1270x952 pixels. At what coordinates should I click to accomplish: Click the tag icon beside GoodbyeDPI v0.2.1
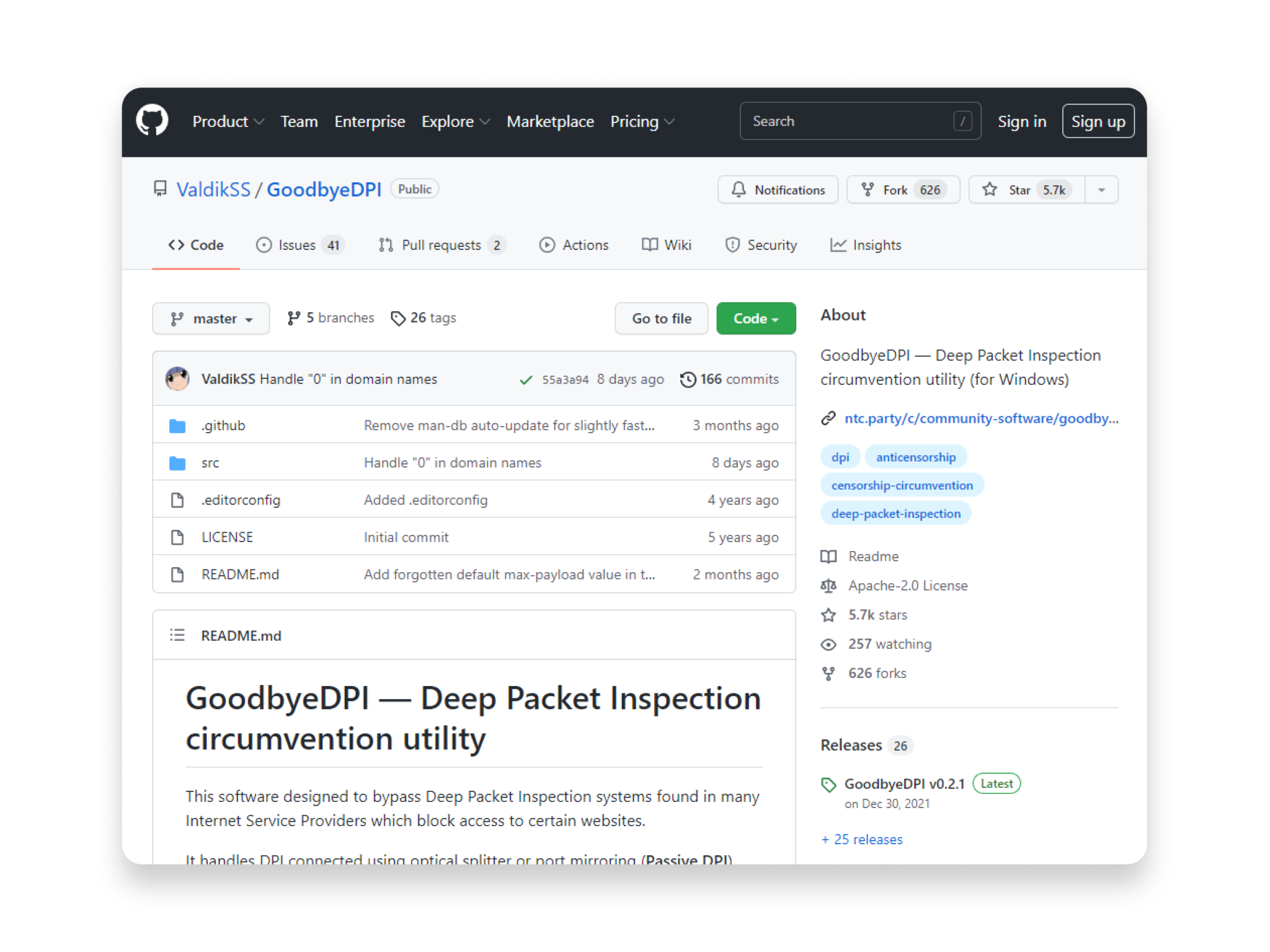pos(828,785)
